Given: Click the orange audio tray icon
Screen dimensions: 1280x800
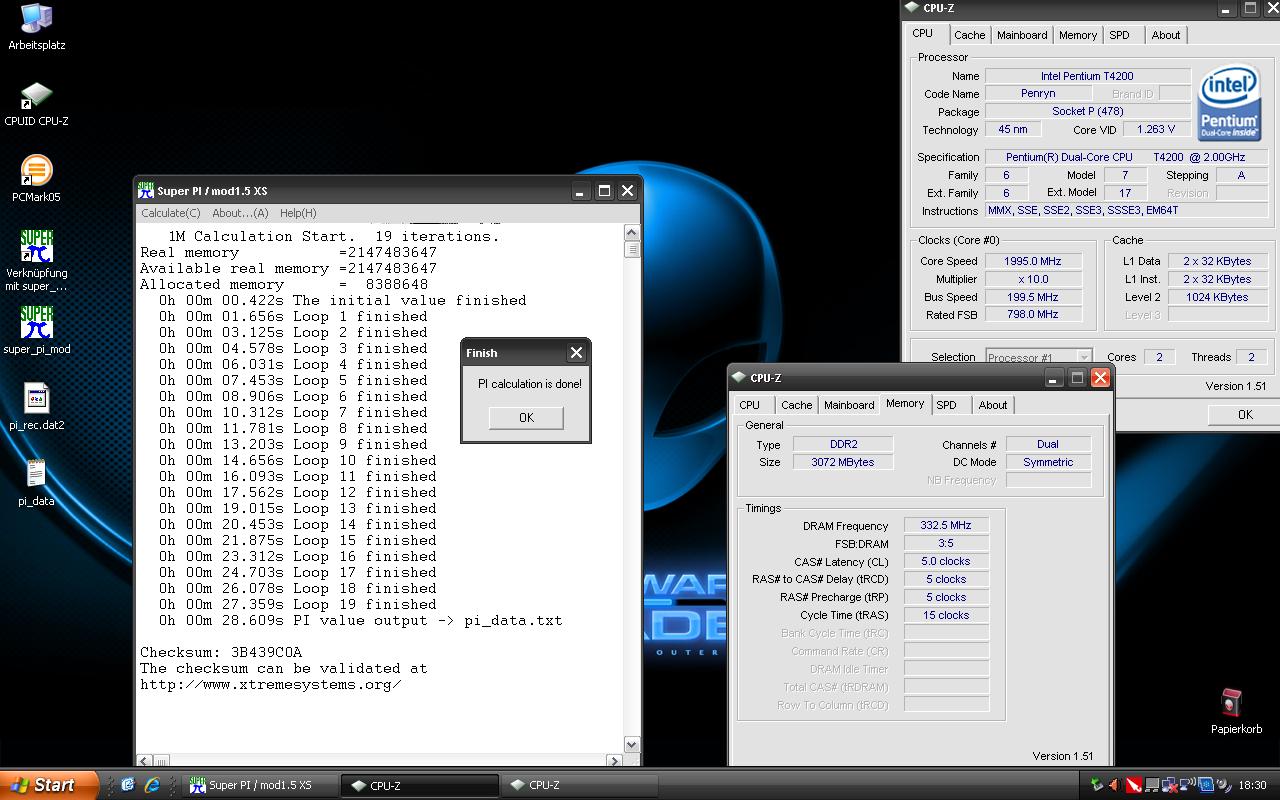Looking at the screenshot, I should coord(1115,785).
